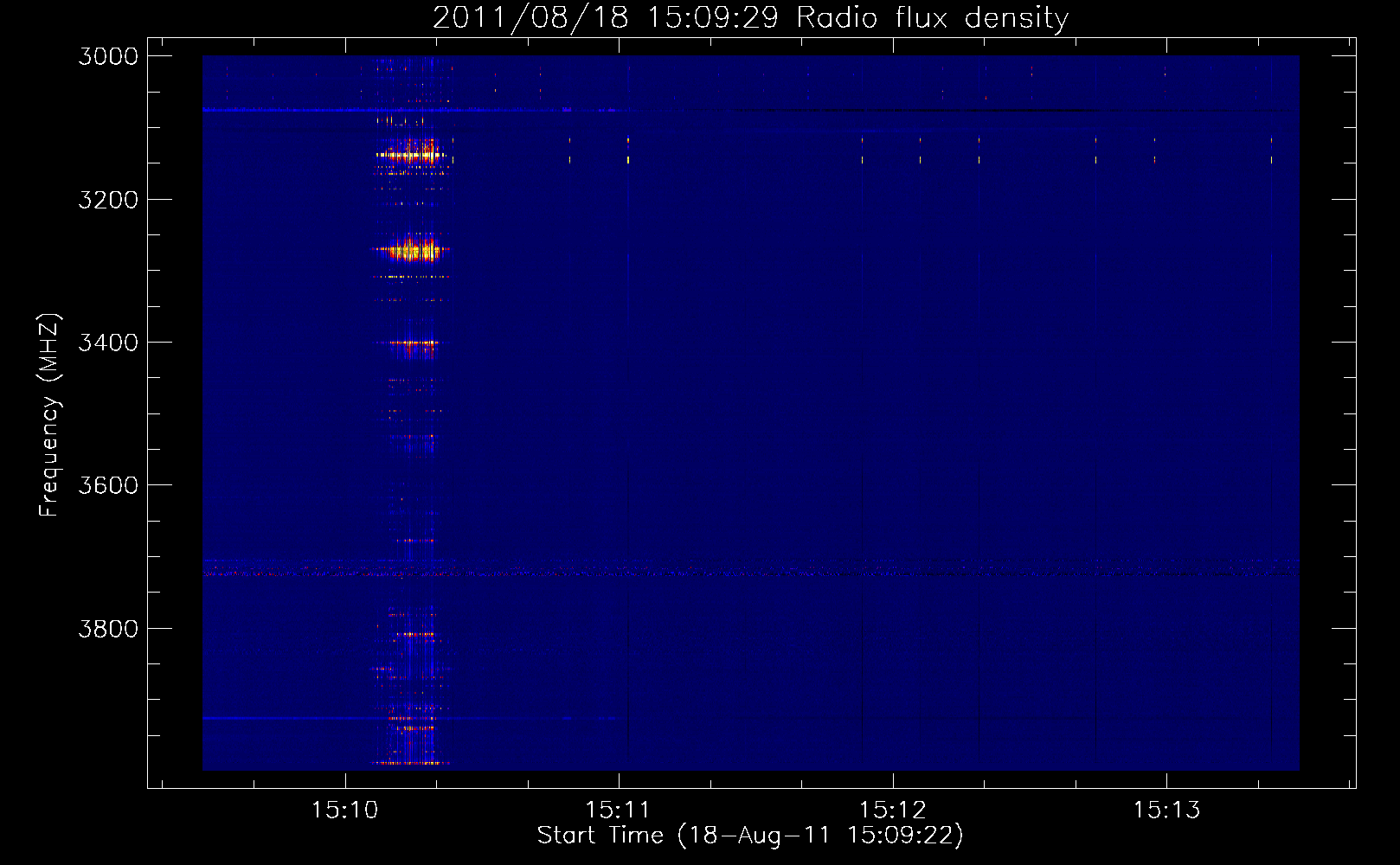Click the '3600' frequency axis label

pos(108,485)
